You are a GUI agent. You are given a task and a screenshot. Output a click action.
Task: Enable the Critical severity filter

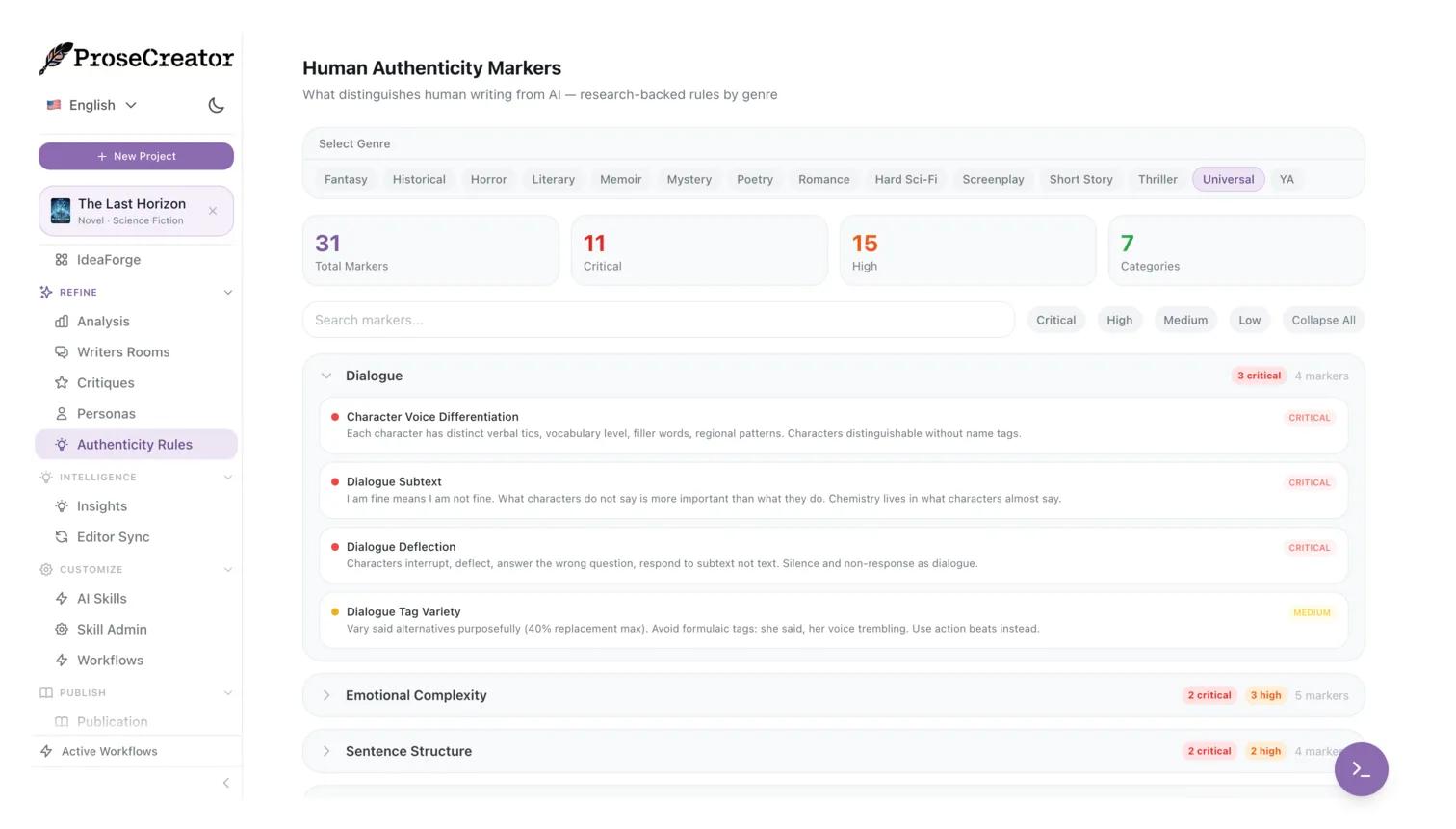[1055, 320]
